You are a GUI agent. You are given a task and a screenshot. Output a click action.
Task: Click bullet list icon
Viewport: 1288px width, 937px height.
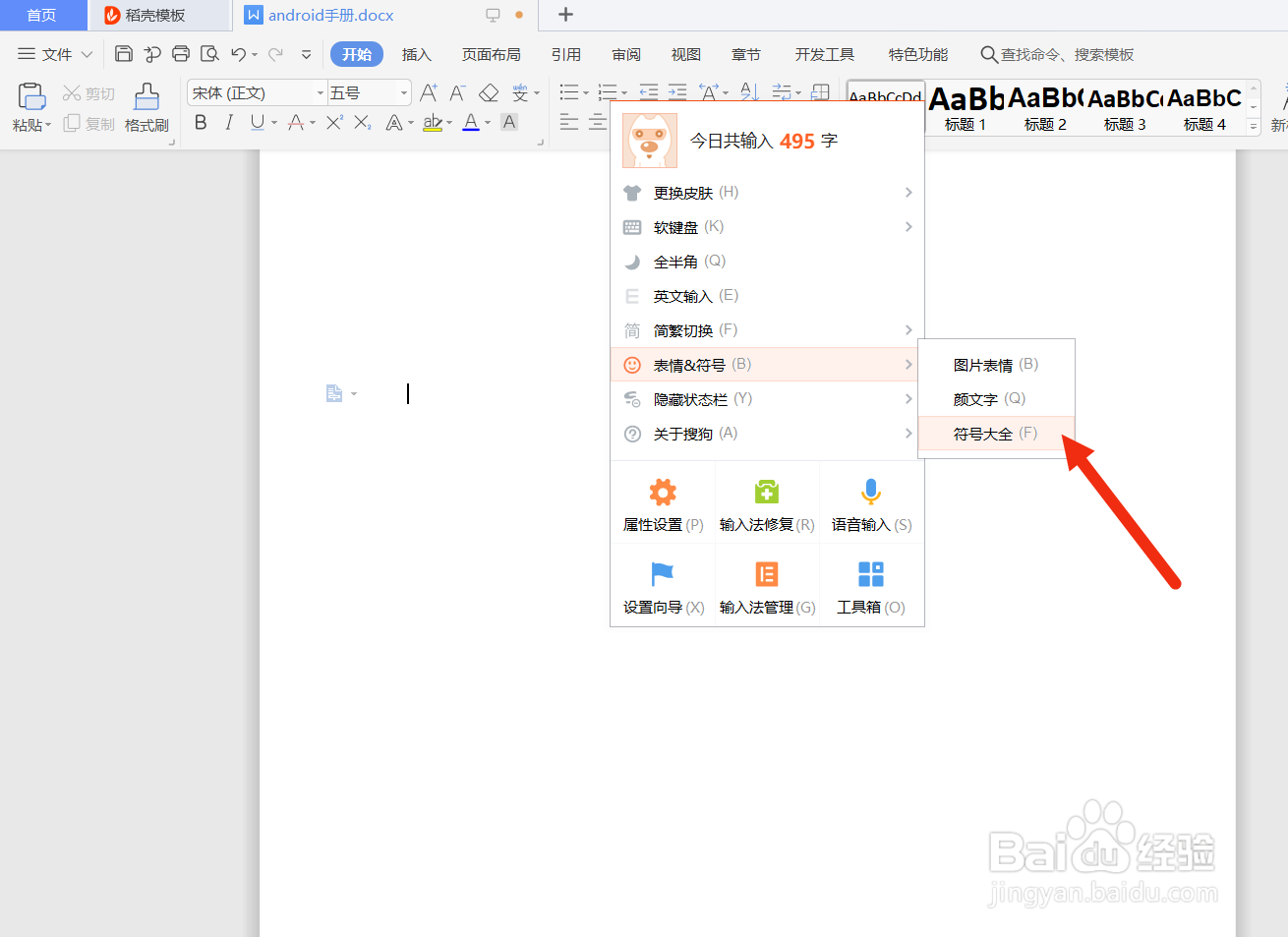tap(568, 92)
